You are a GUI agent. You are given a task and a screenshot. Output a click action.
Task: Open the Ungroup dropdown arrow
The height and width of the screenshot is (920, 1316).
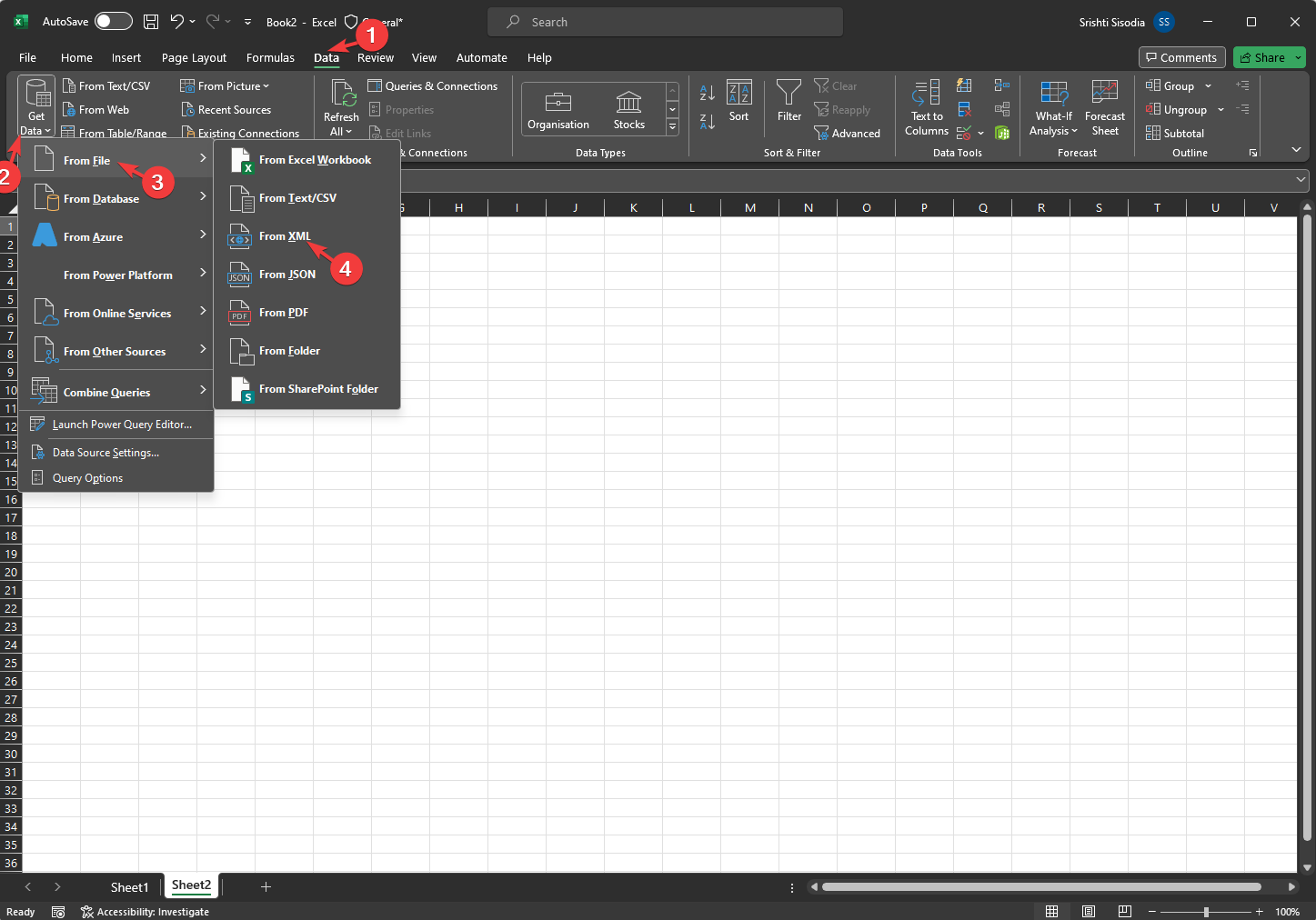[1221, 110]
